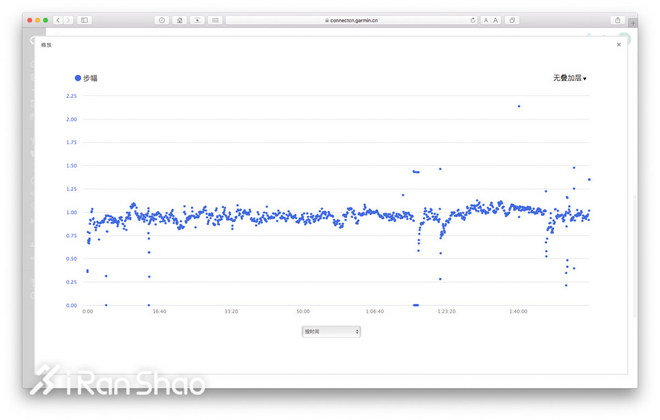This screenshot has height=420, width=660.
Task: Reload the page with refresh icon
Action: (473, 20)
